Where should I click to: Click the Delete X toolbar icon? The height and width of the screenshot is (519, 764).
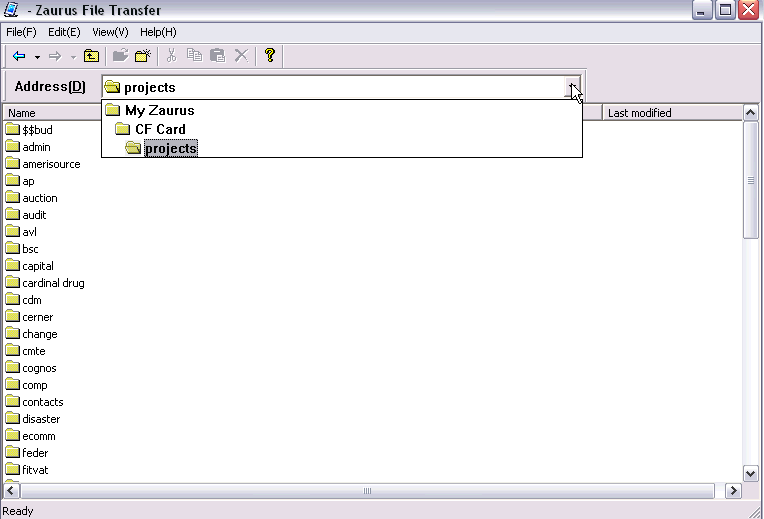[x=241, y=56]
